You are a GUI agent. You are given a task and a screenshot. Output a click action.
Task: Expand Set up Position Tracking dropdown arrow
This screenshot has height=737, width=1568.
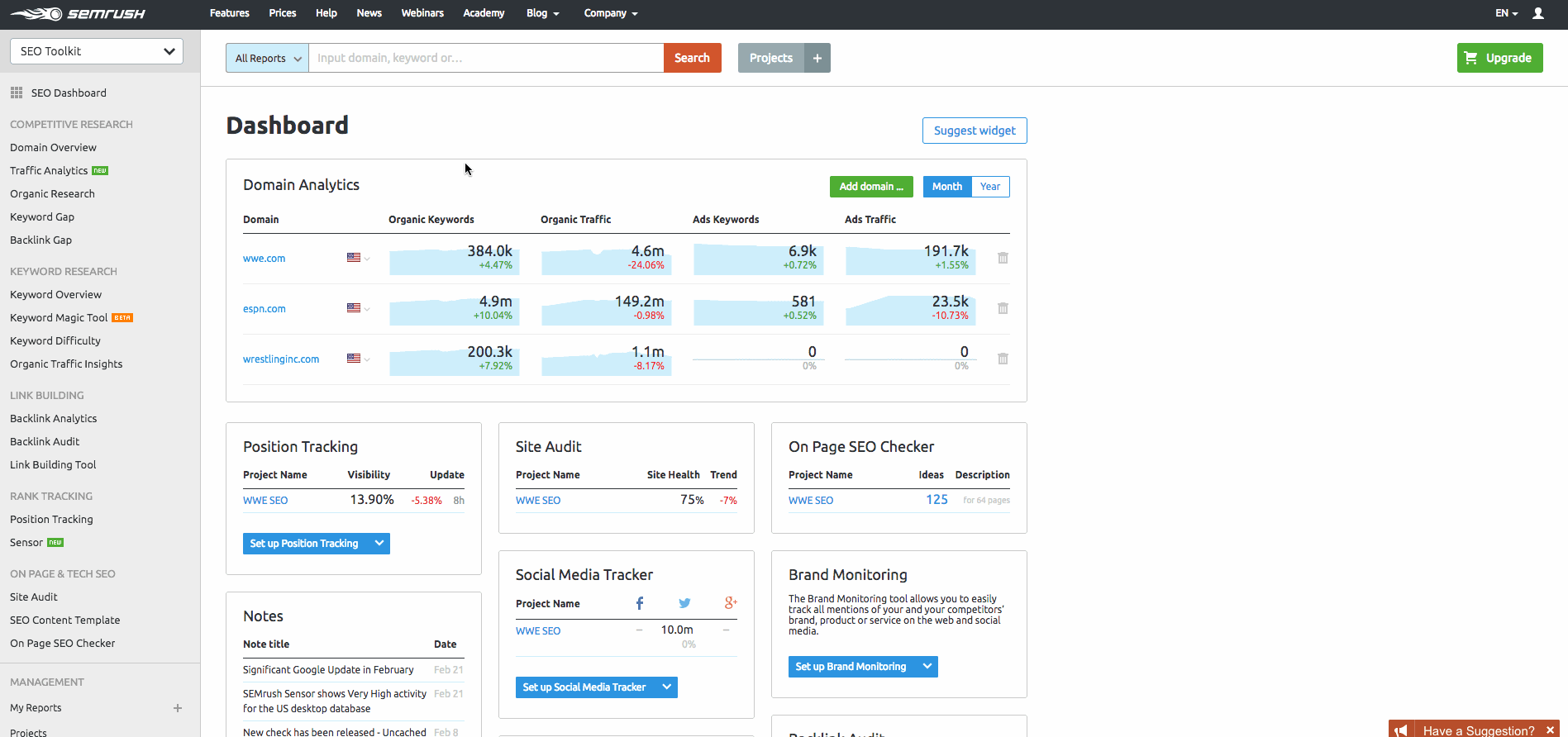[x=379, y=544]
